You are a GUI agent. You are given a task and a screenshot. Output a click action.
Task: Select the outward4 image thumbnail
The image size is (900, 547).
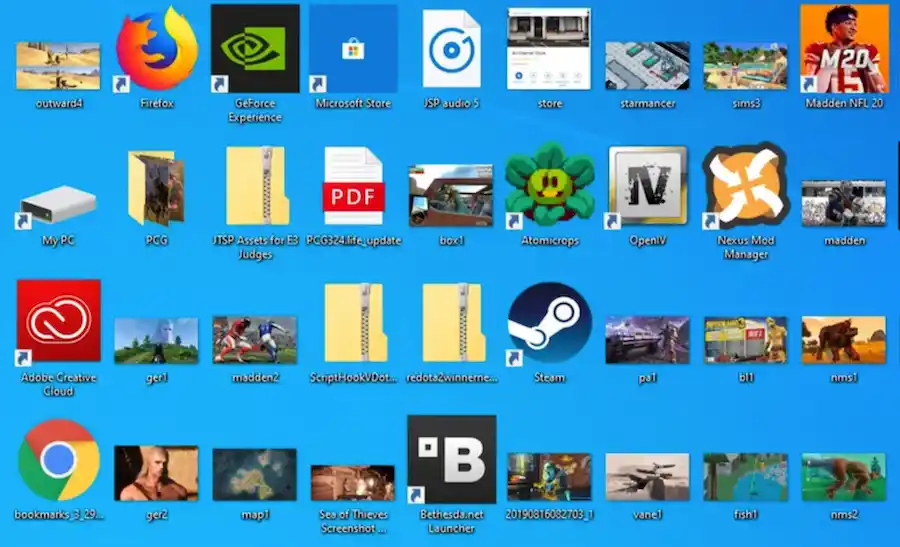(x=58, y=66)
